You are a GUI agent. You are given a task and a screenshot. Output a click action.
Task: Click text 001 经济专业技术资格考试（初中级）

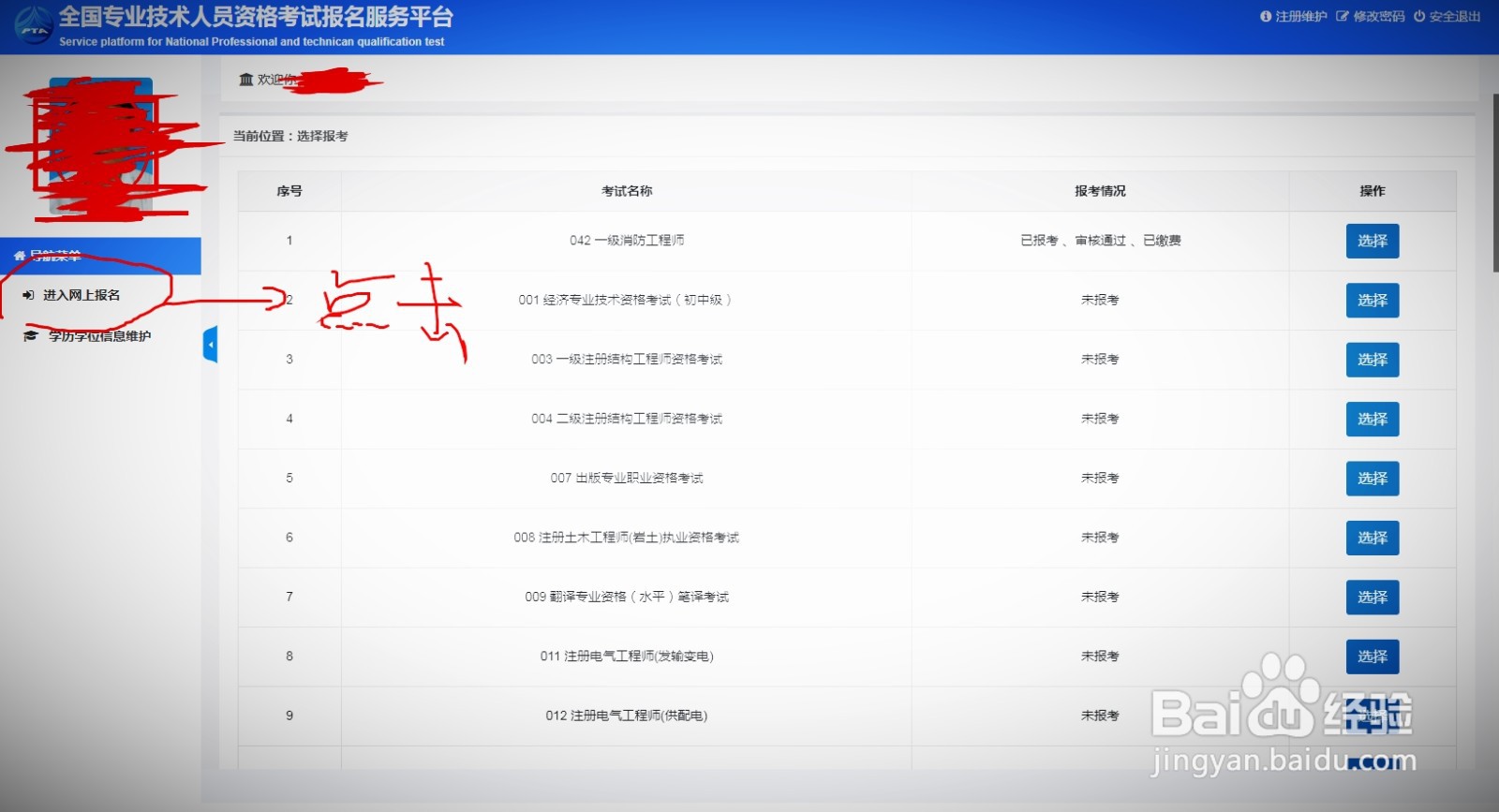(626, 301)
